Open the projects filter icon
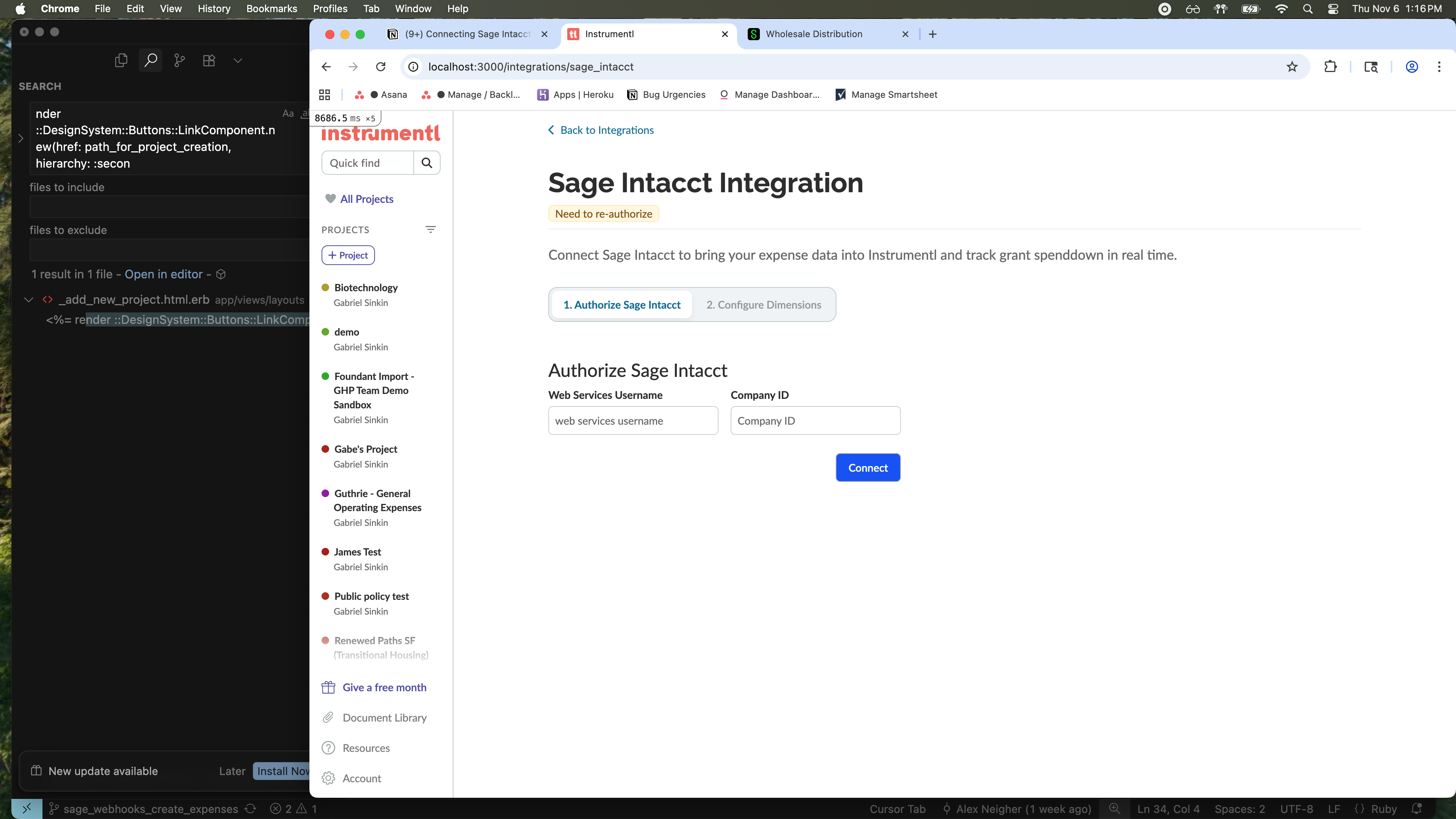Viewport: 1456px width, 819px height. (430, 229)
